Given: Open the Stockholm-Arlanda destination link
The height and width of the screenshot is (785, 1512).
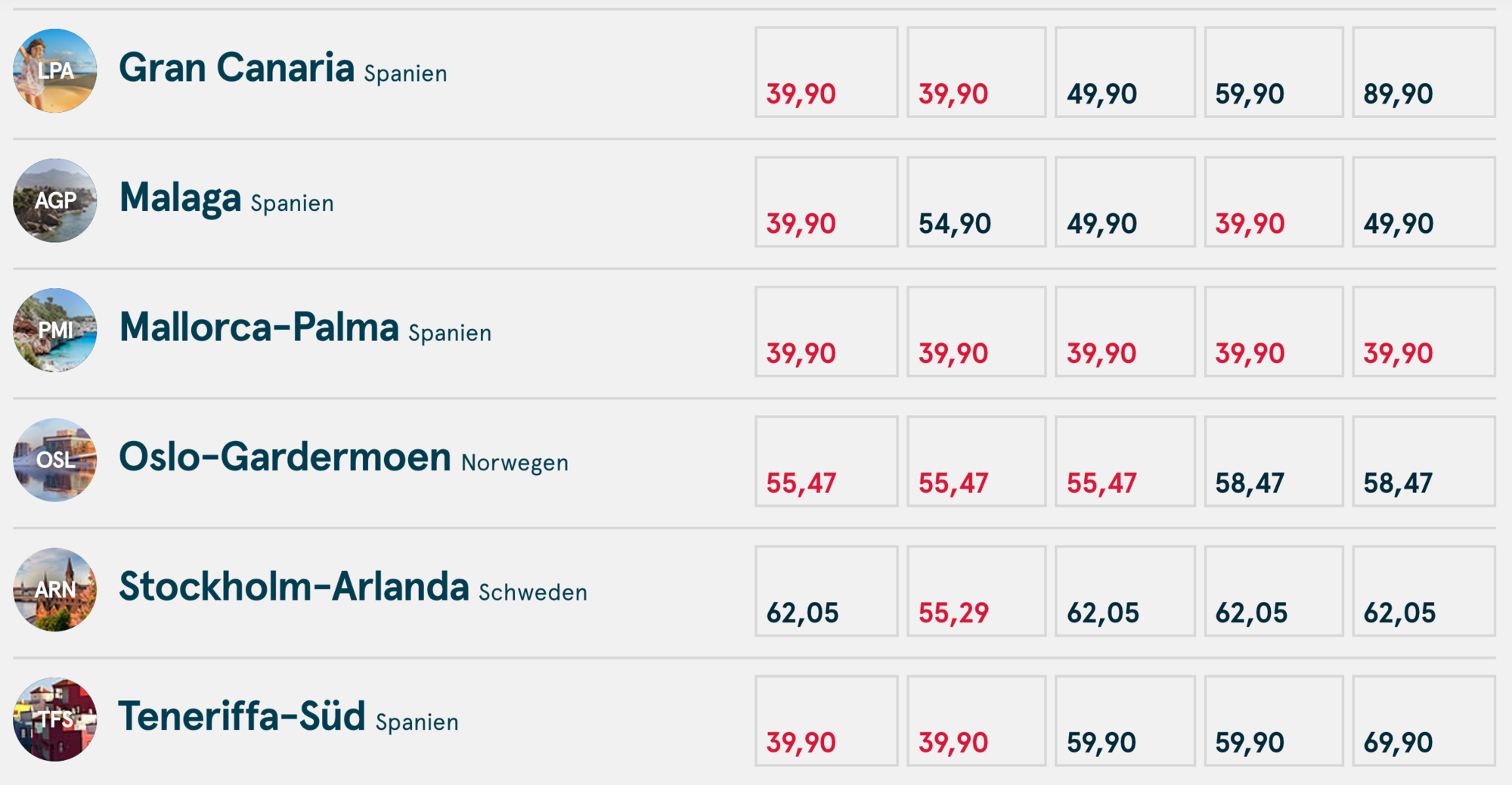Looking at the screenshot, I should pyautogui.click(x=294, y=587).
